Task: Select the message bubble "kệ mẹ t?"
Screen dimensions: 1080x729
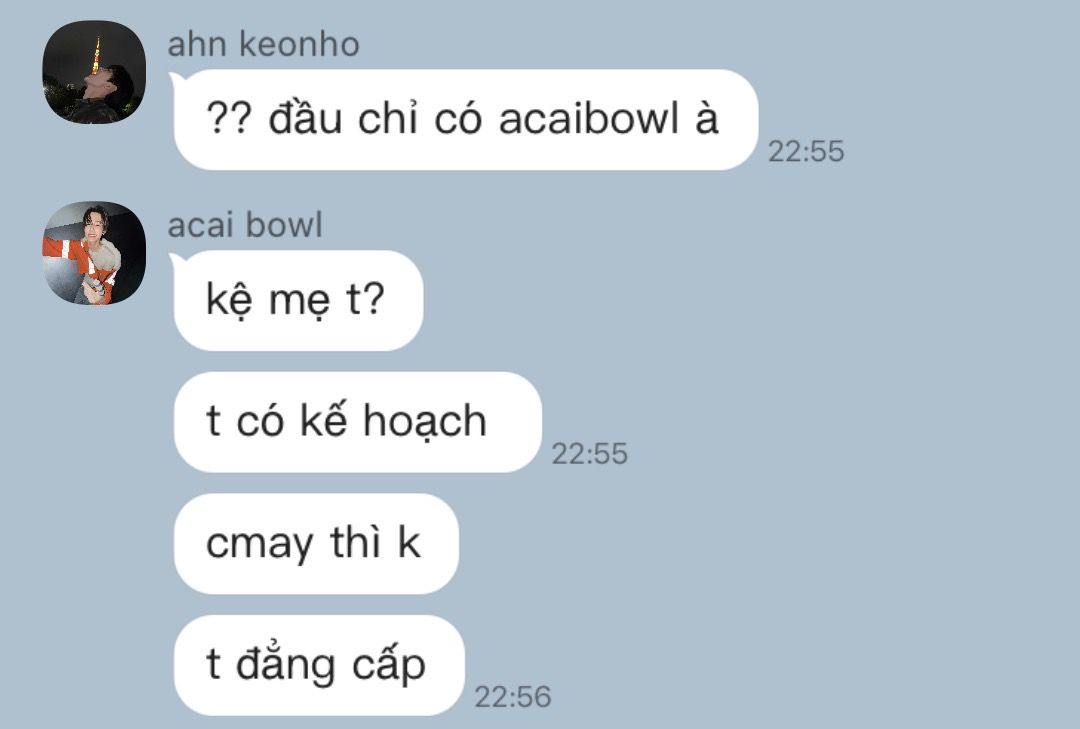Action: point(298,300)
